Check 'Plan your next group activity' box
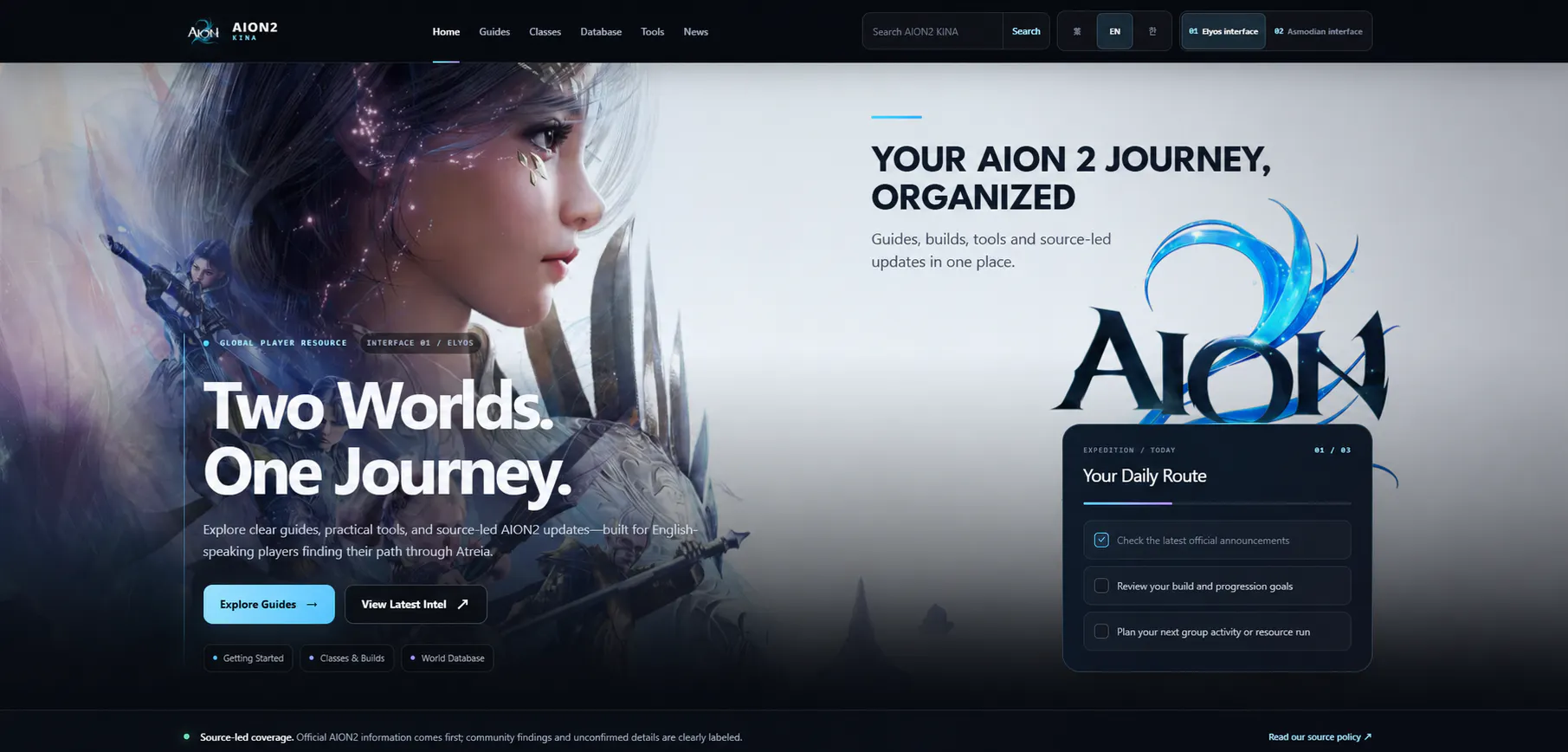This screenshot has width=1568, height=752. coord(1101,632)
